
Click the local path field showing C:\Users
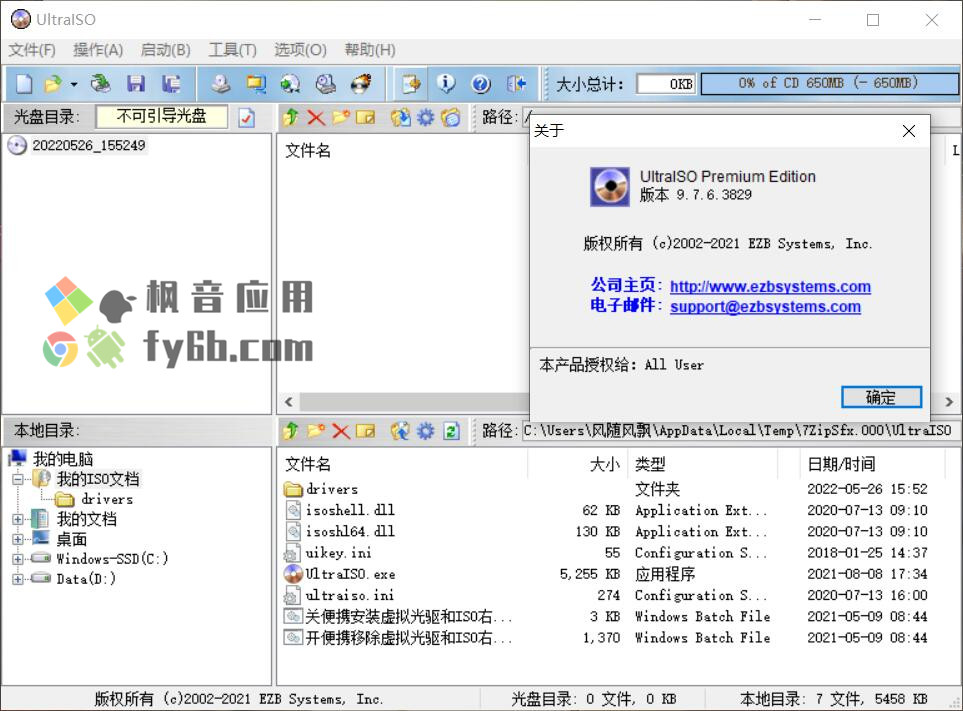pos(739,431)
